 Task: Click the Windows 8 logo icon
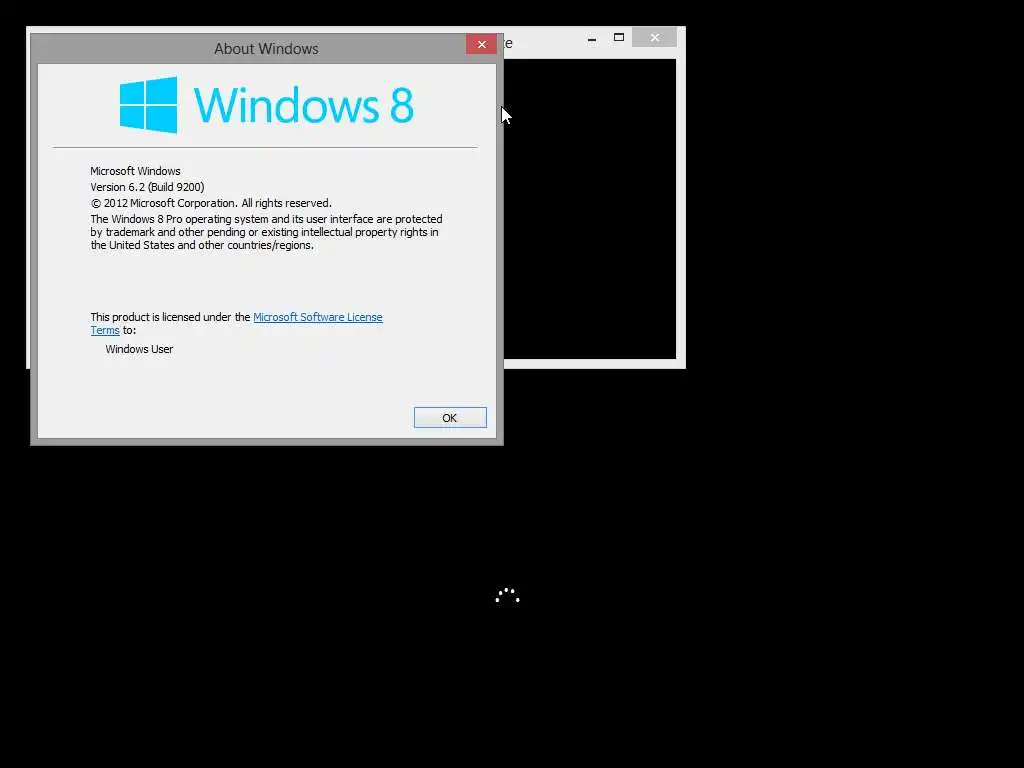pyautogui.click(x=148, y=104)
